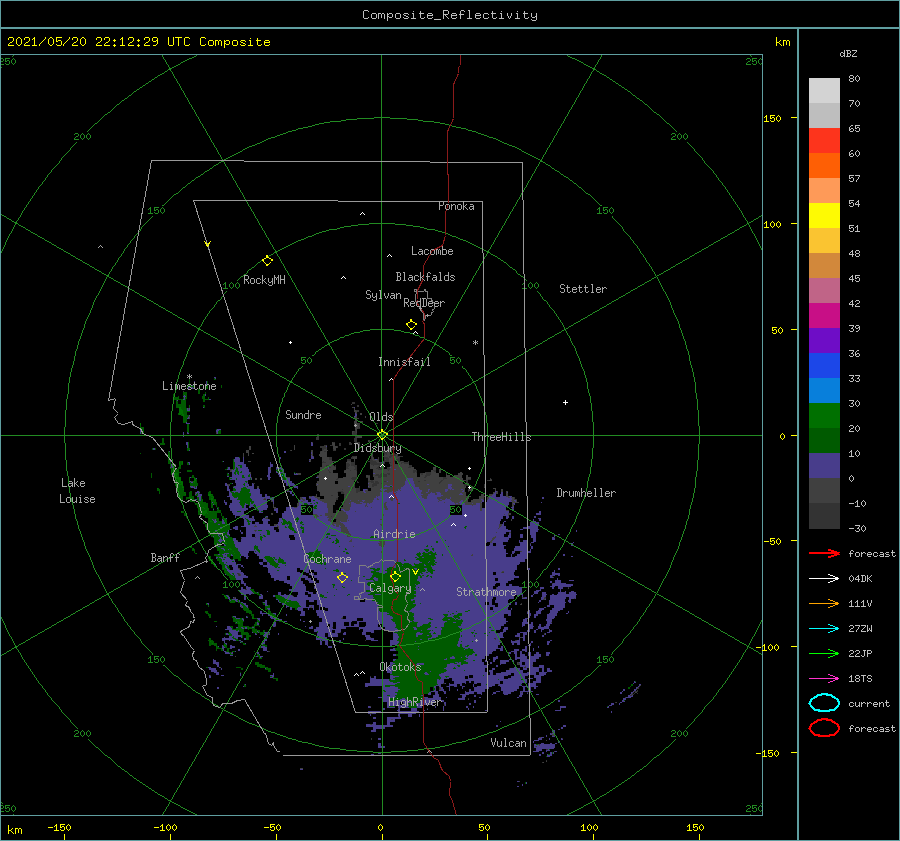This screenshot has height=841, width=900.
Task: Click the yellow diamond marker above Calgary label
Action: [395, 576]
